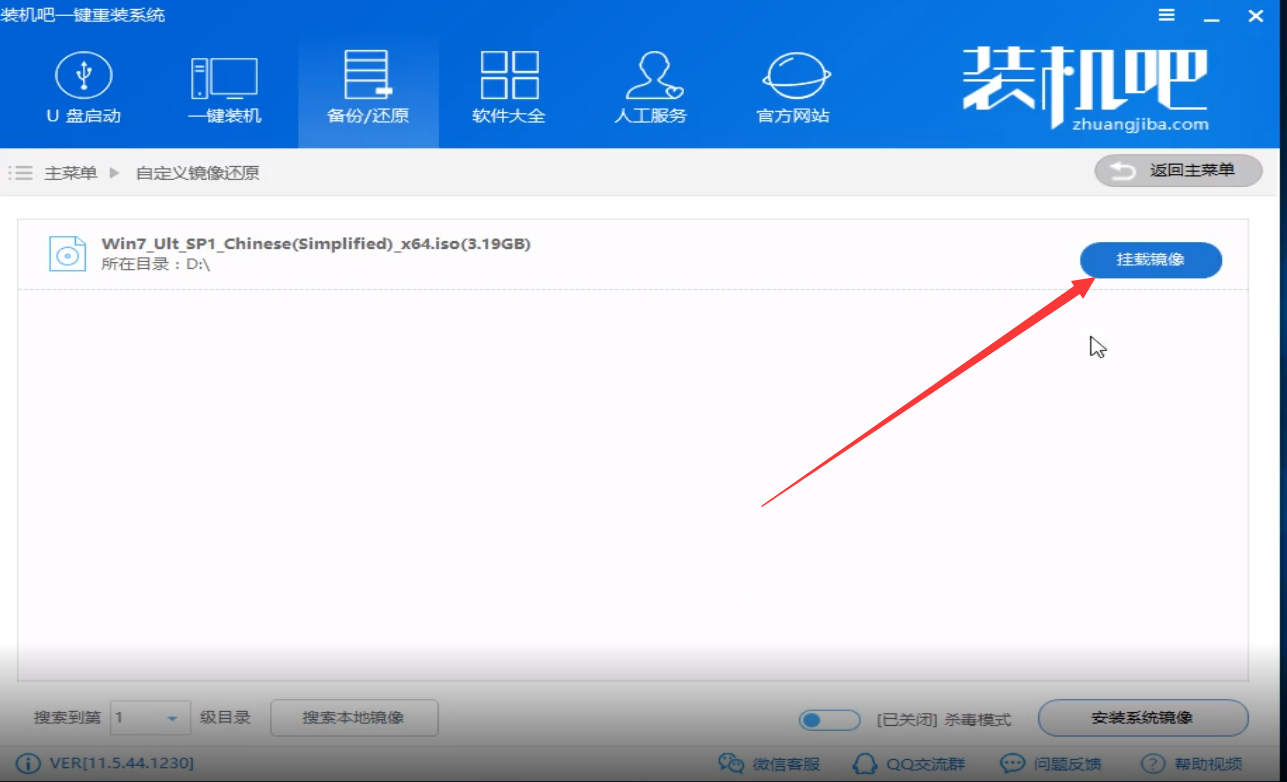Open the 软件大全 software center

(509, 88)
